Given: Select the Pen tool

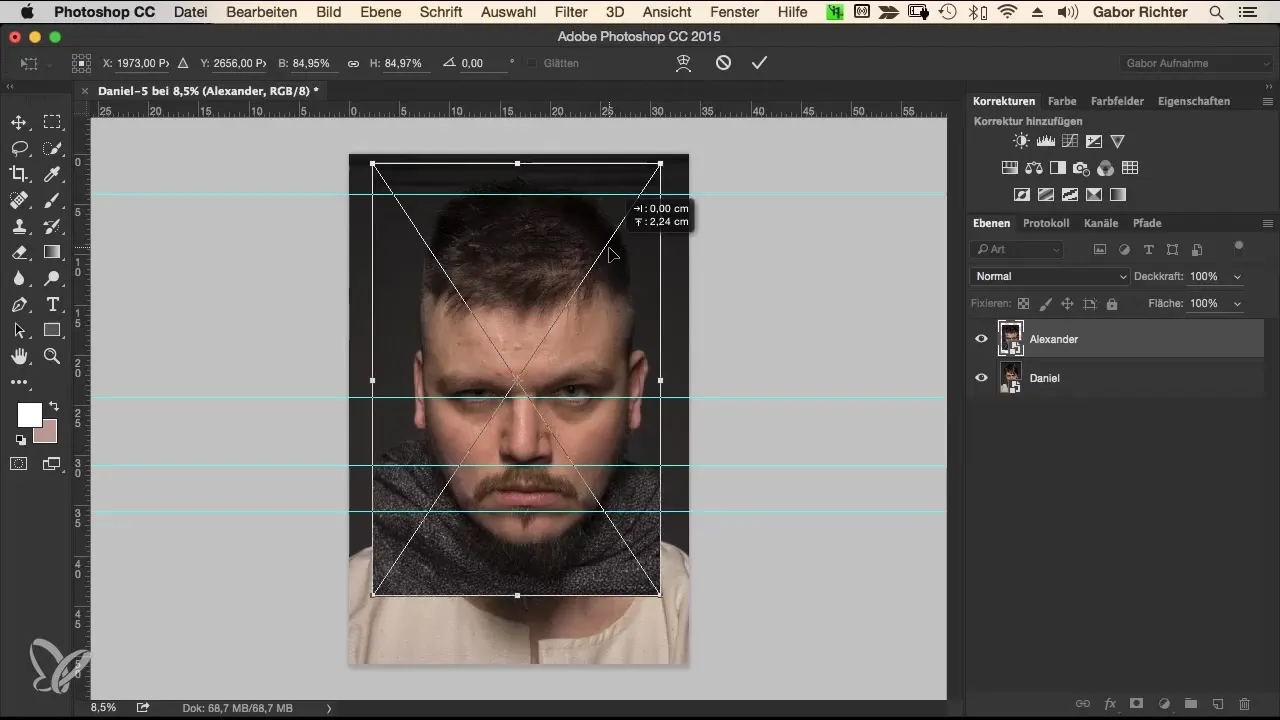Looking at the screenshot, I should pyautogui.click(x=19, y=304).
